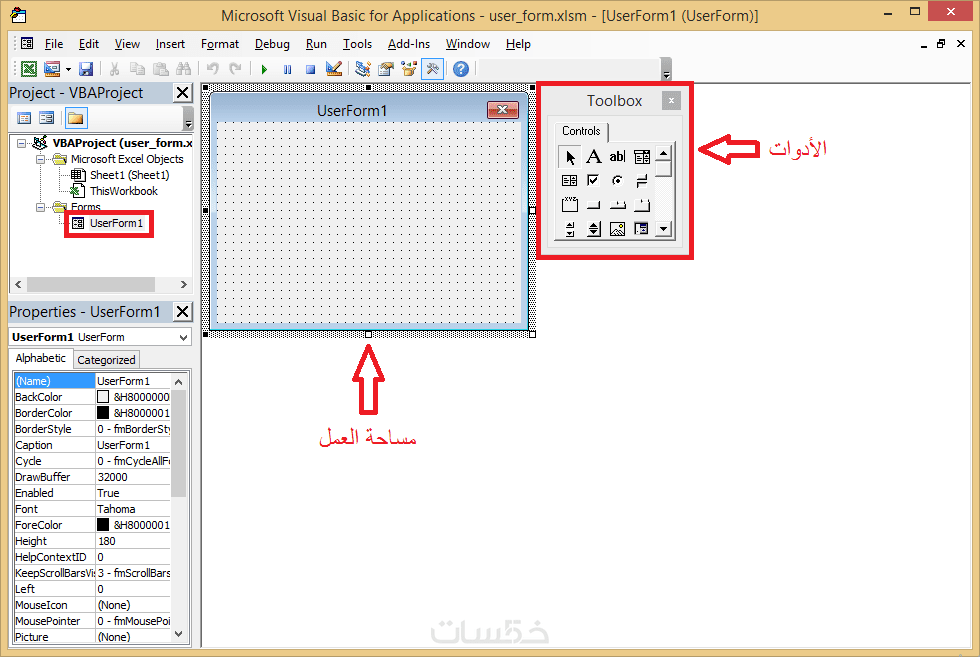Select the RefEdit control in Toolbox
Viewport: 980px width, 657px height.
641,229
